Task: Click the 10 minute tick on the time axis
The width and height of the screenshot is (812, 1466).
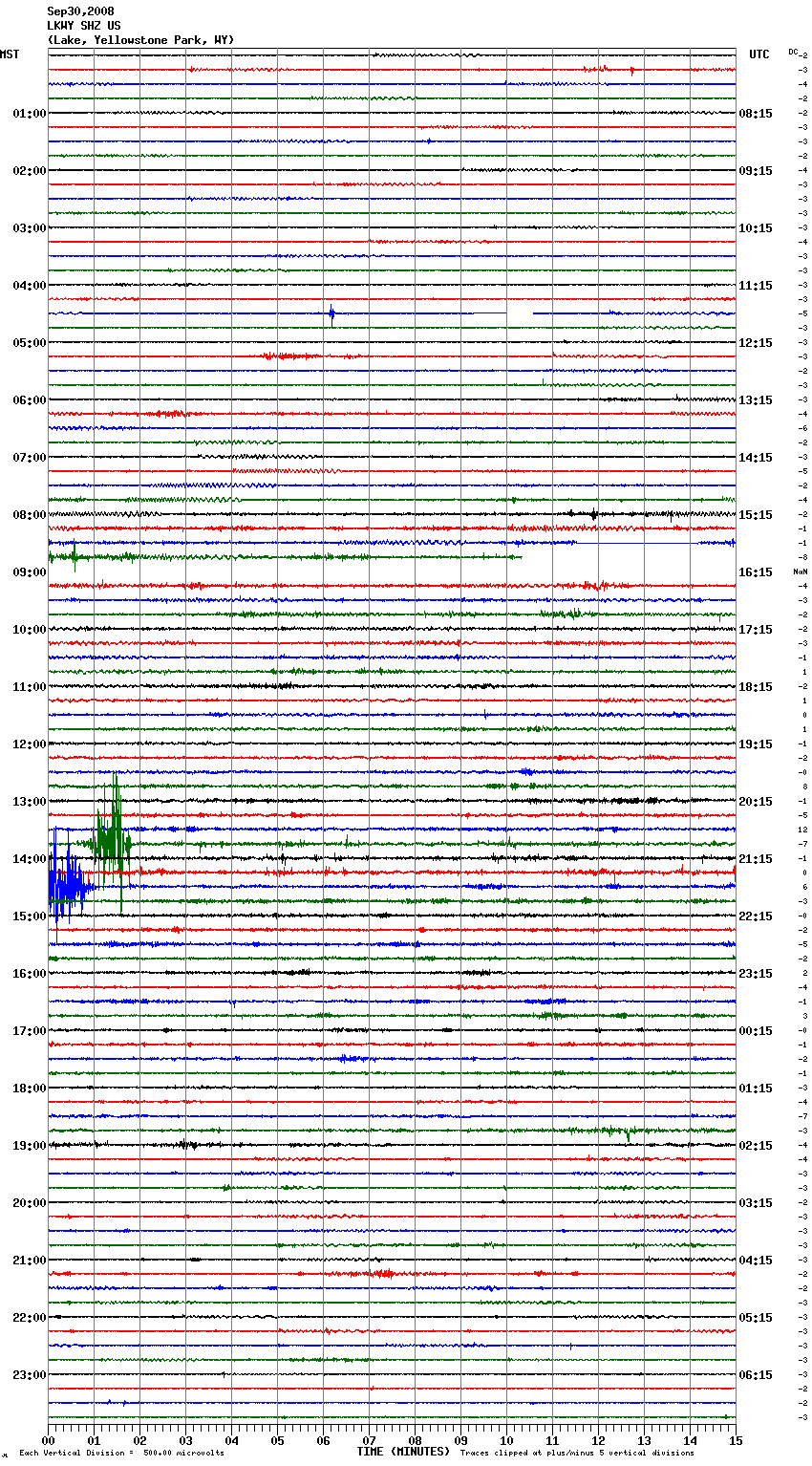Action: coord(506,1440)
